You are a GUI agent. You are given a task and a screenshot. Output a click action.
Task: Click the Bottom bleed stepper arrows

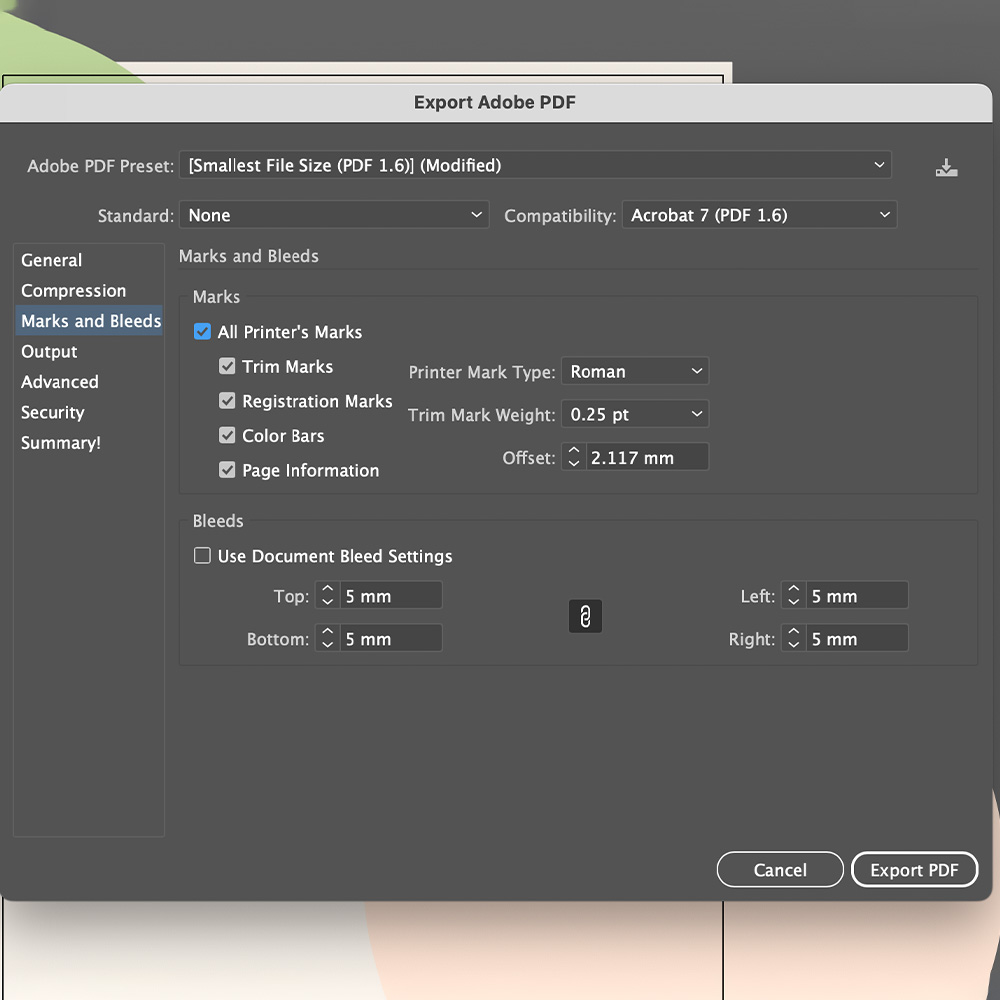(x=327, y=638)
